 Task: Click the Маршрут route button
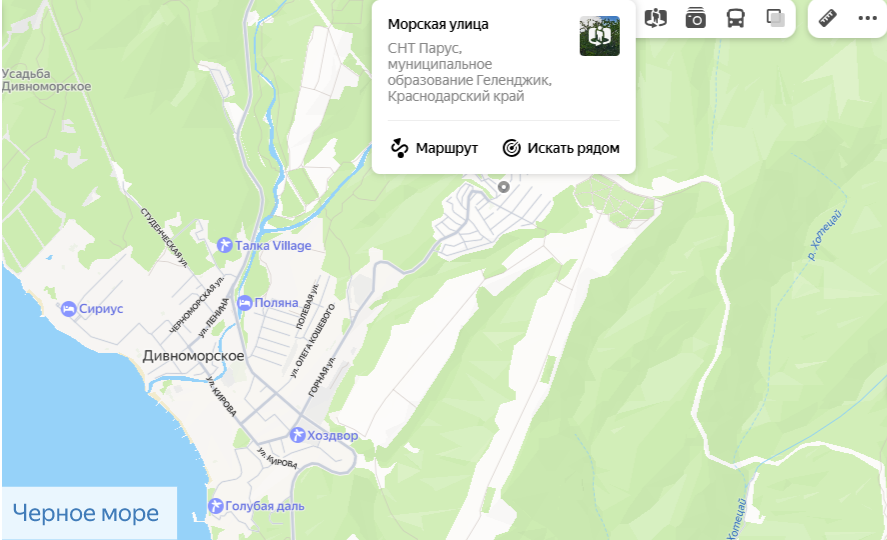point(434,148)
